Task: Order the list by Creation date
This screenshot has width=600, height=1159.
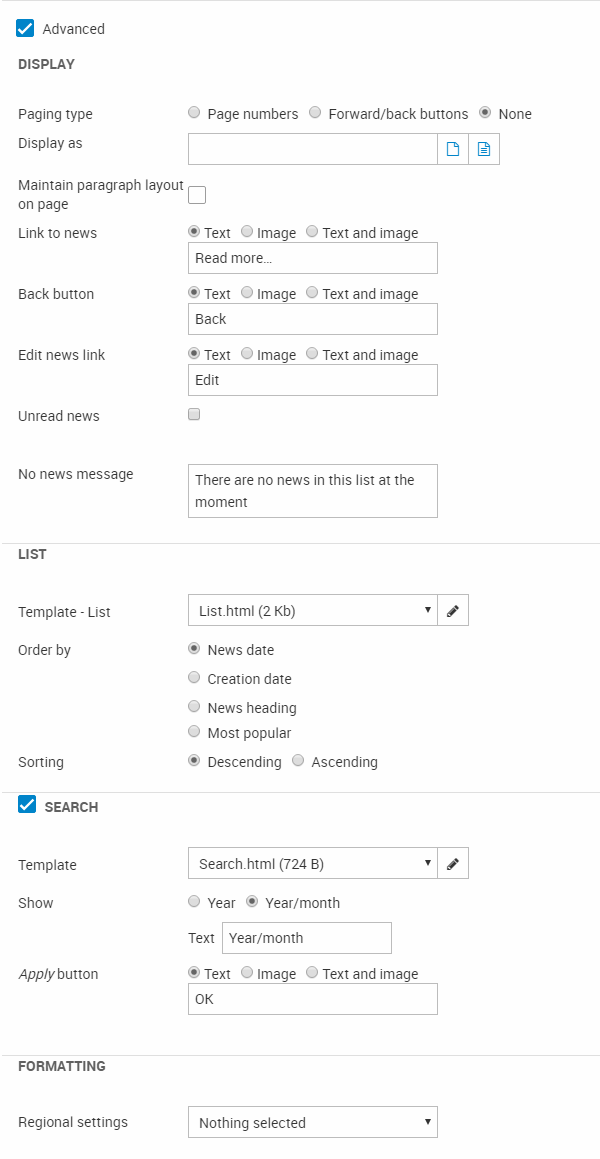Action: pos(194,678)
